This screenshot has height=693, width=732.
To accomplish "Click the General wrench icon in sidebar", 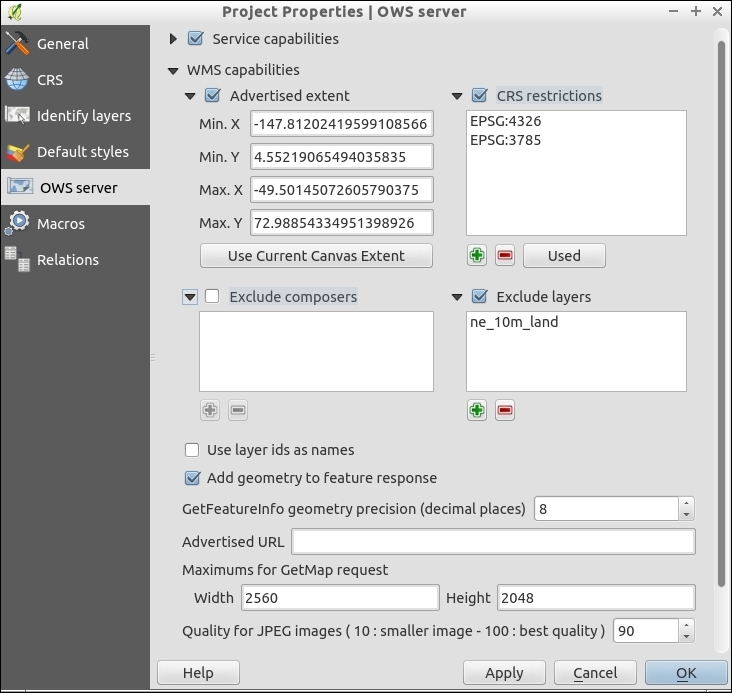I will pos(17,44).
